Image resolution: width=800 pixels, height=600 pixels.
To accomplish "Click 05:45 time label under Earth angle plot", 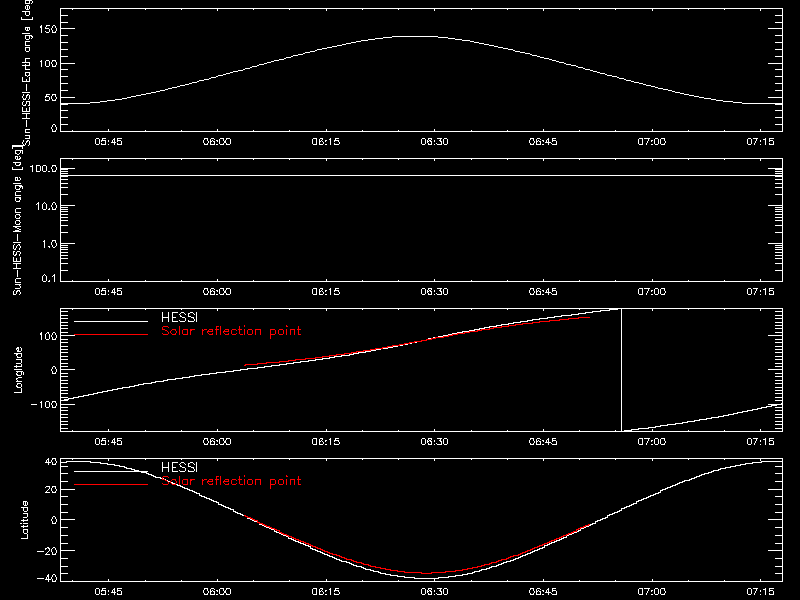I will (108, 141).
